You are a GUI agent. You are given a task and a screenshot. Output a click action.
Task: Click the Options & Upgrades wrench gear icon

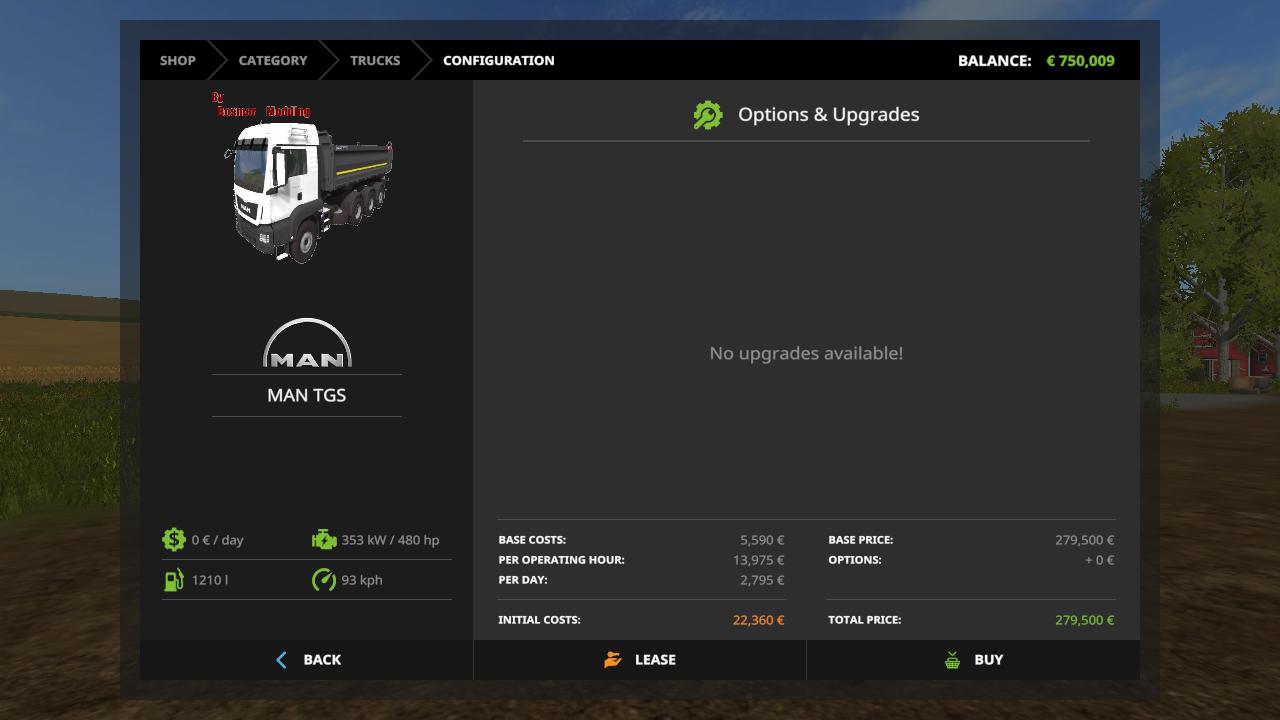pyautogui.click(x=708, y=115)
